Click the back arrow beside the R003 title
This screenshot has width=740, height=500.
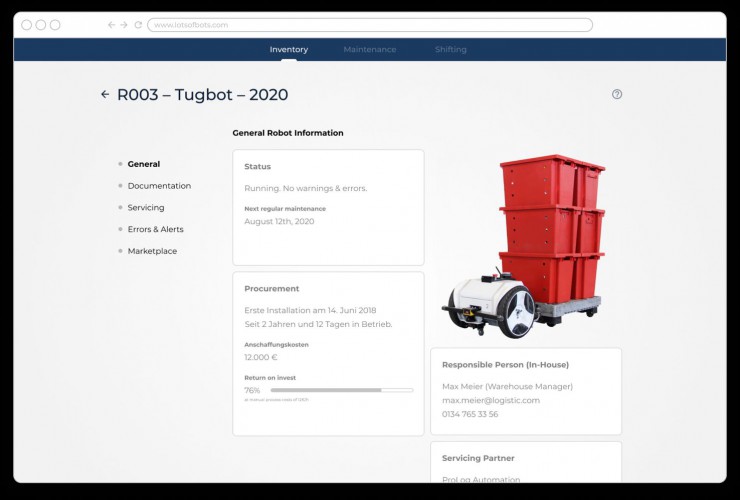[x=105, y=95]
